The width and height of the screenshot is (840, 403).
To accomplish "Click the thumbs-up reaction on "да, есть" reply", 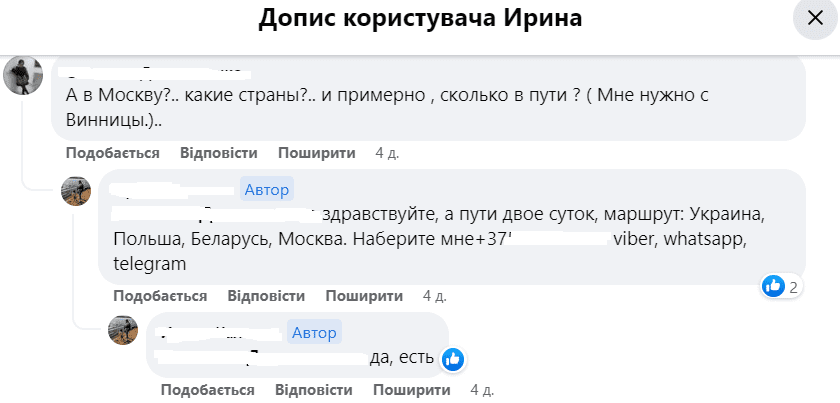I will point(451,358).
